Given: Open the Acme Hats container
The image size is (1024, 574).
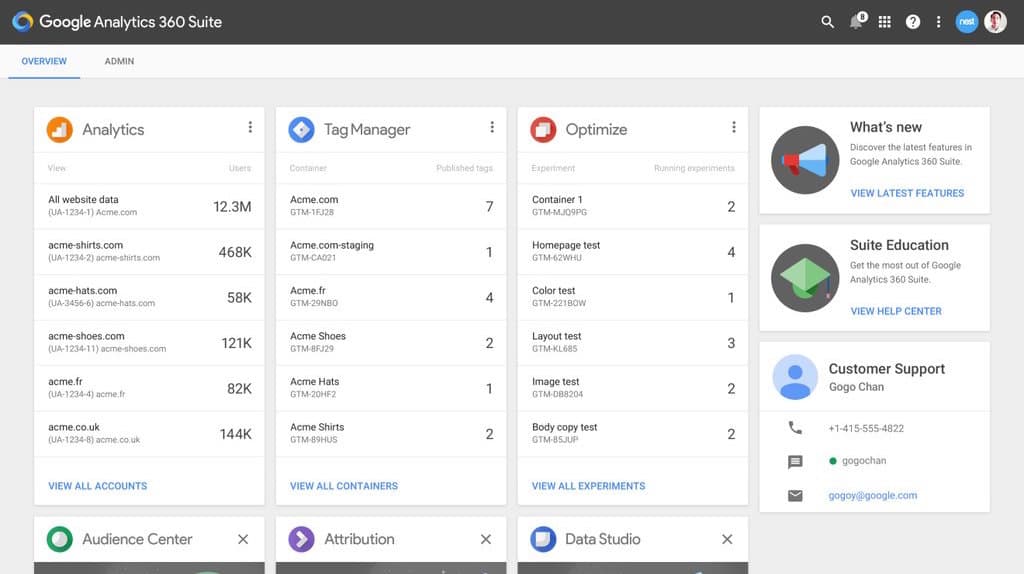Looking at the screenshot, I should tap(391, 389).
